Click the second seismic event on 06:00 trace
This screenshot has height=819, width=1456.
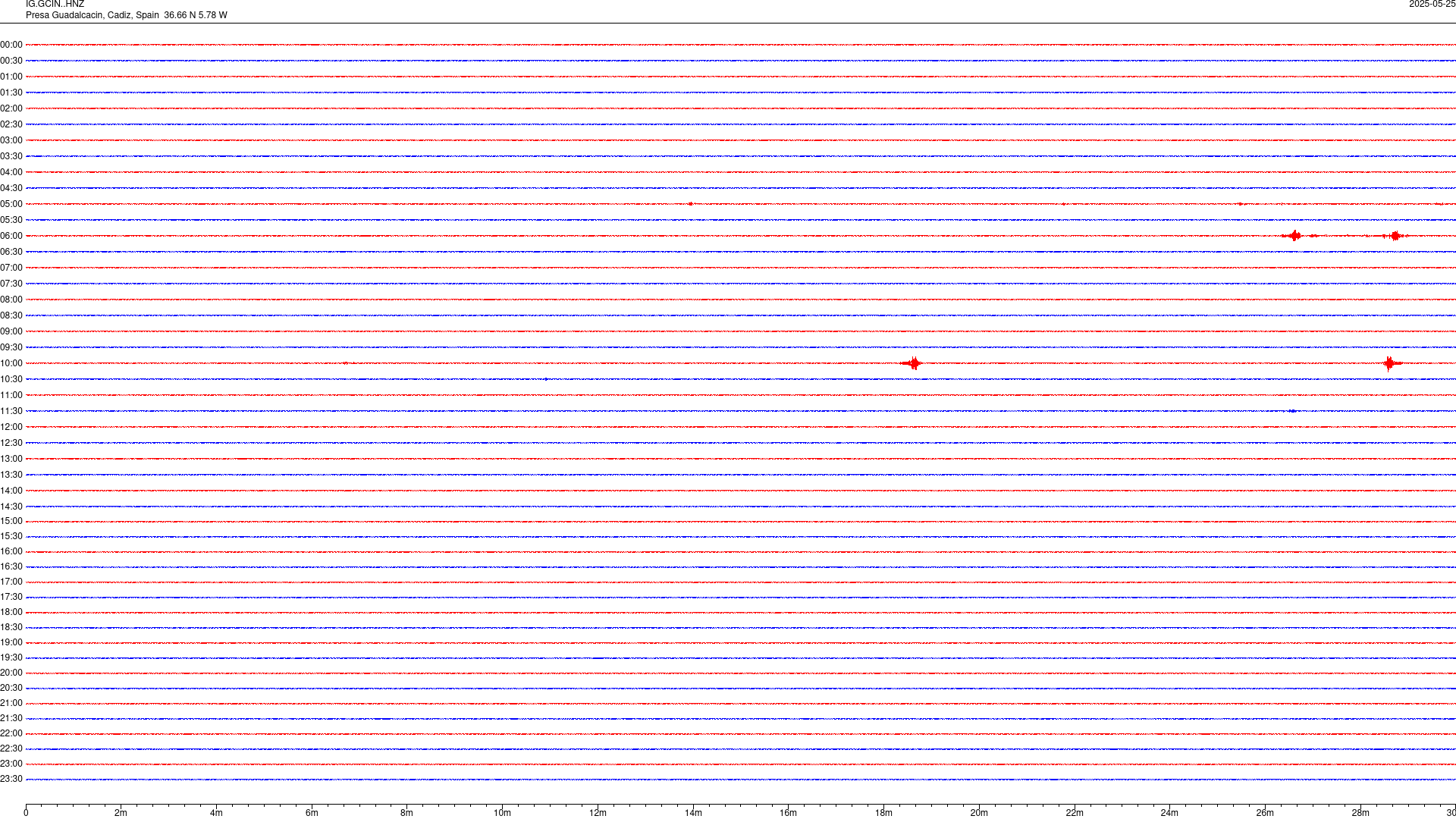1395,236
